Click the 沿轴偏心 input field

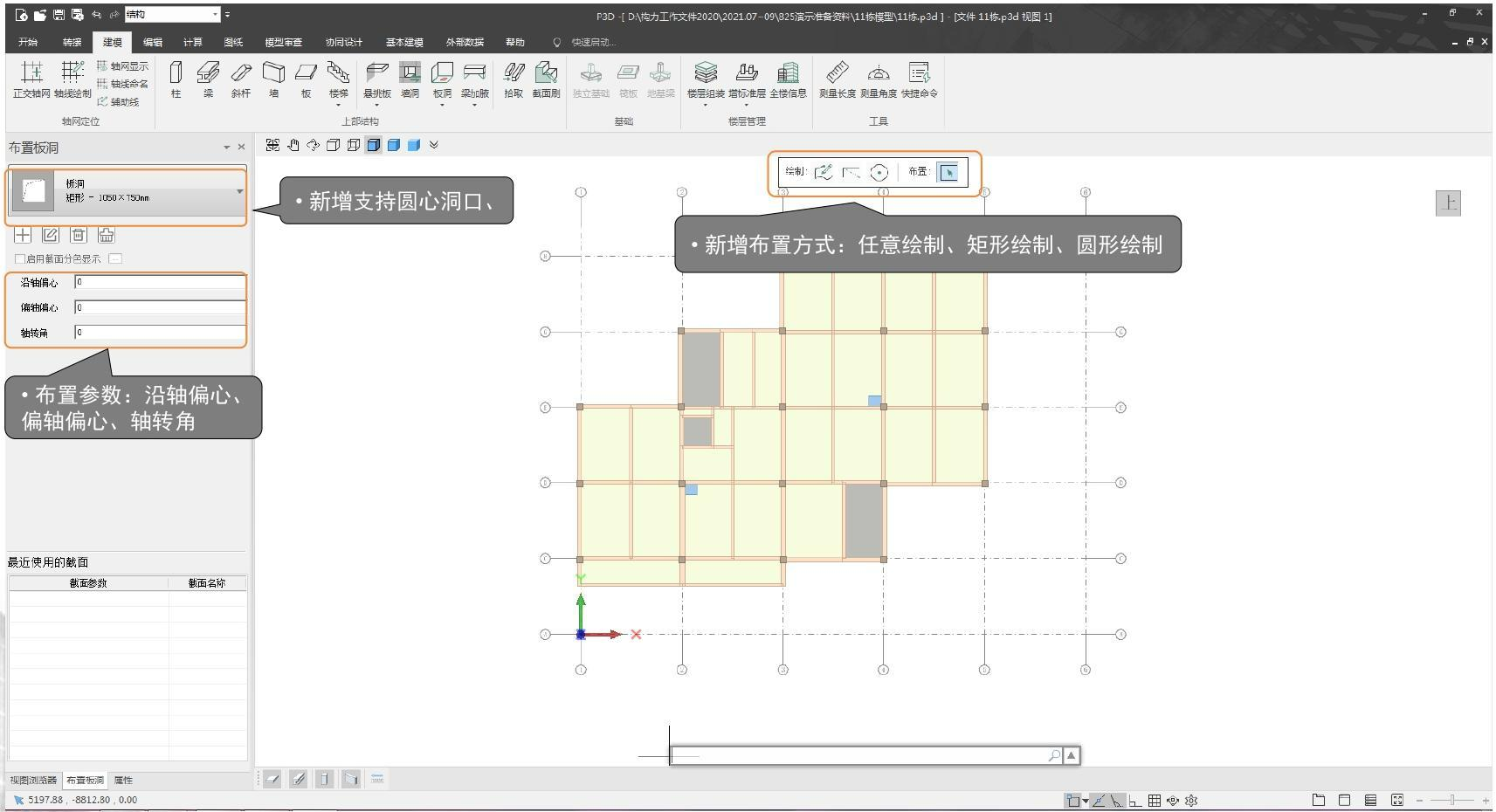[x=159, y=282]
